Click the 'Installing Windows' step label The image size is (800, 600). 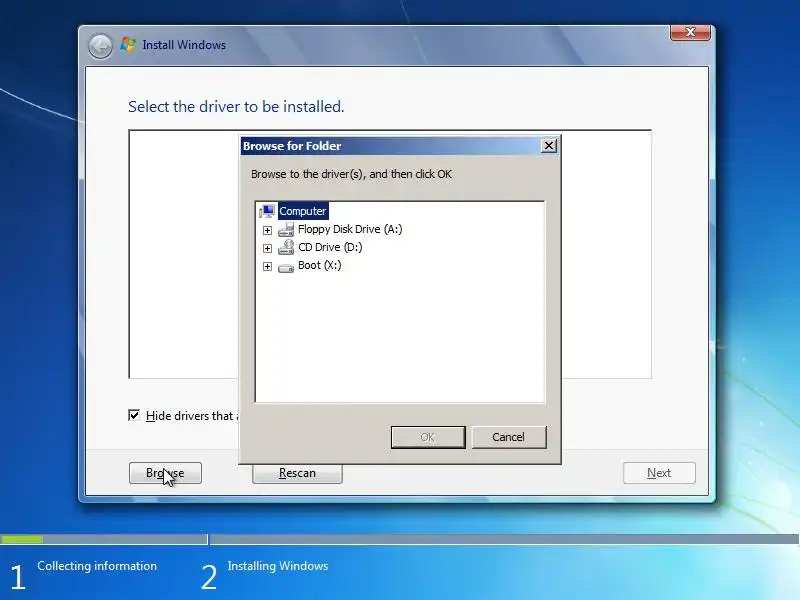click(x=278, y=566)
